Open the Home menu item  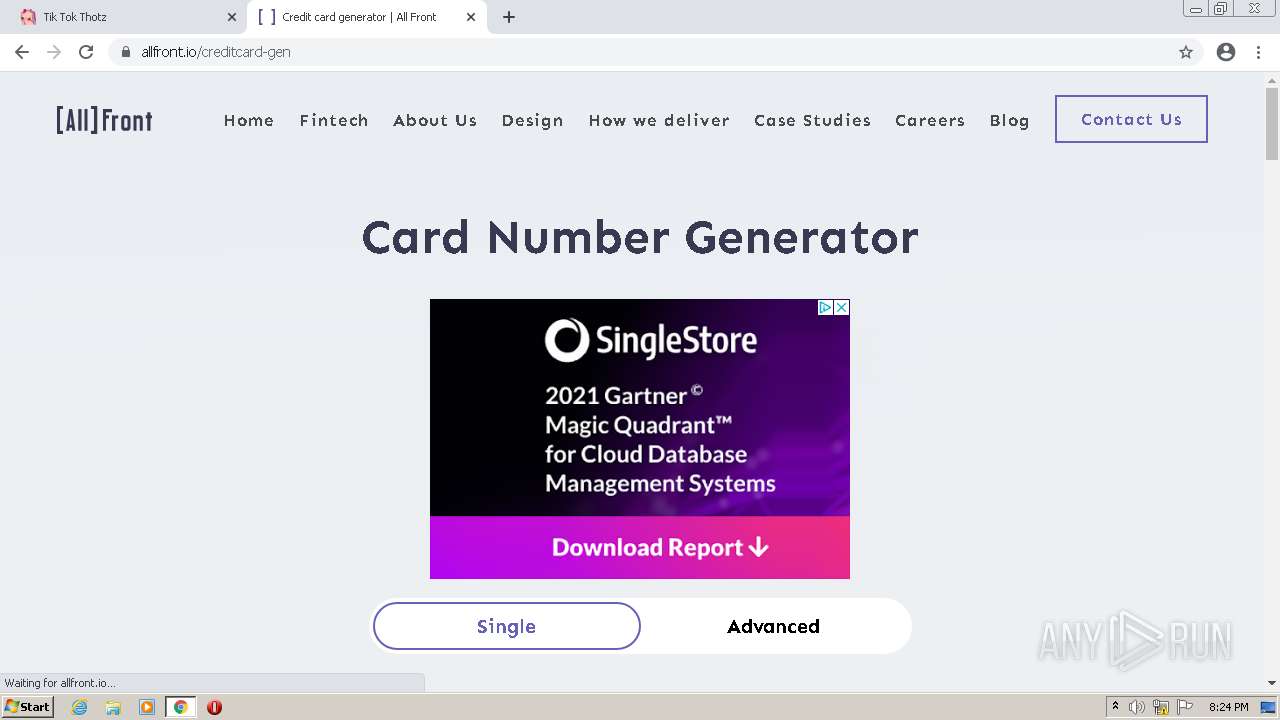tap(249, 120)
